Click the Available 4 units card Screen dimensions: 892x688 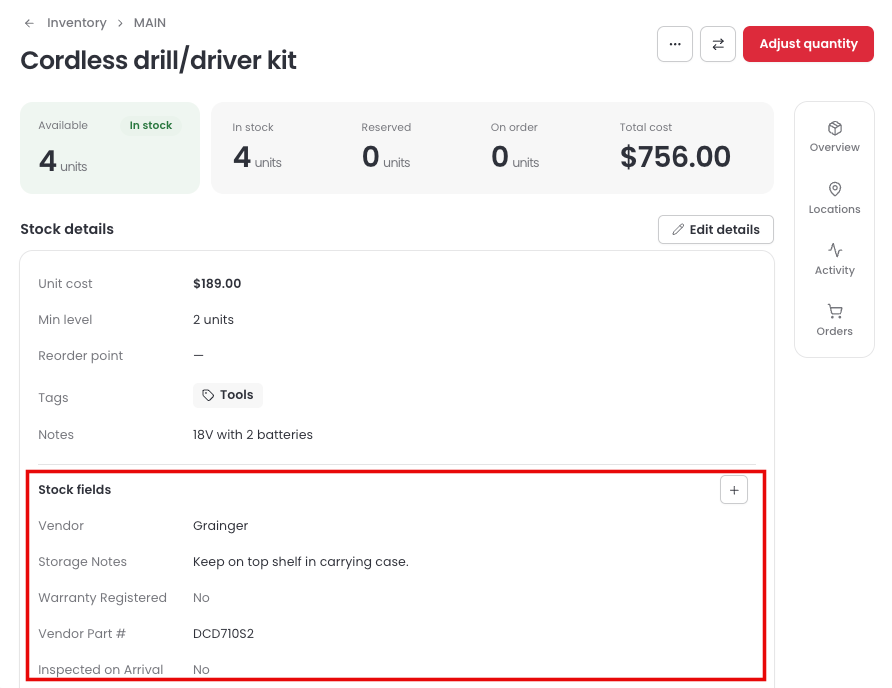click(110, 148)
